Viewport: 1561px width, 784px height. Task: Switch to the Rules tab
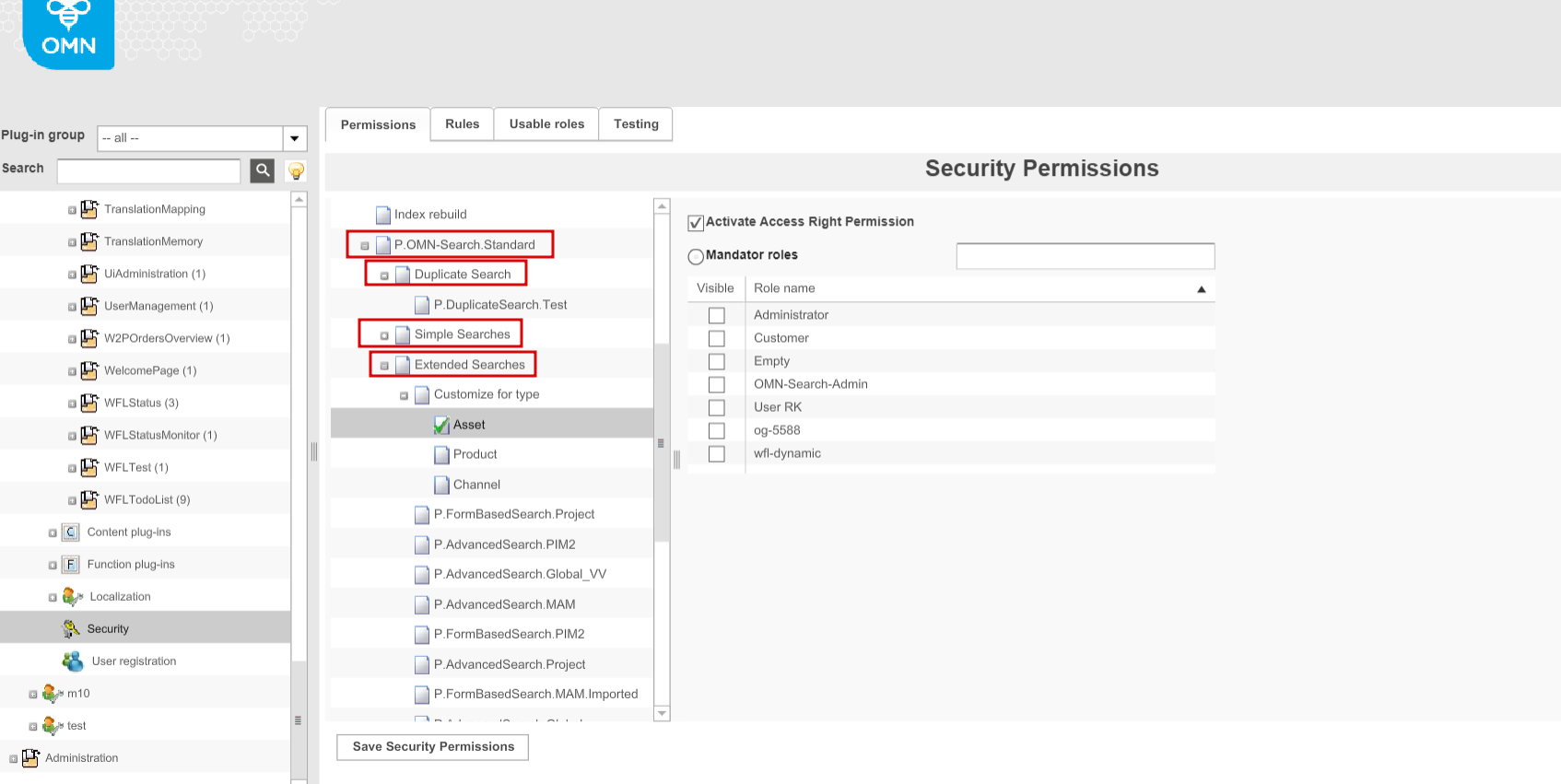pos(462,123)
